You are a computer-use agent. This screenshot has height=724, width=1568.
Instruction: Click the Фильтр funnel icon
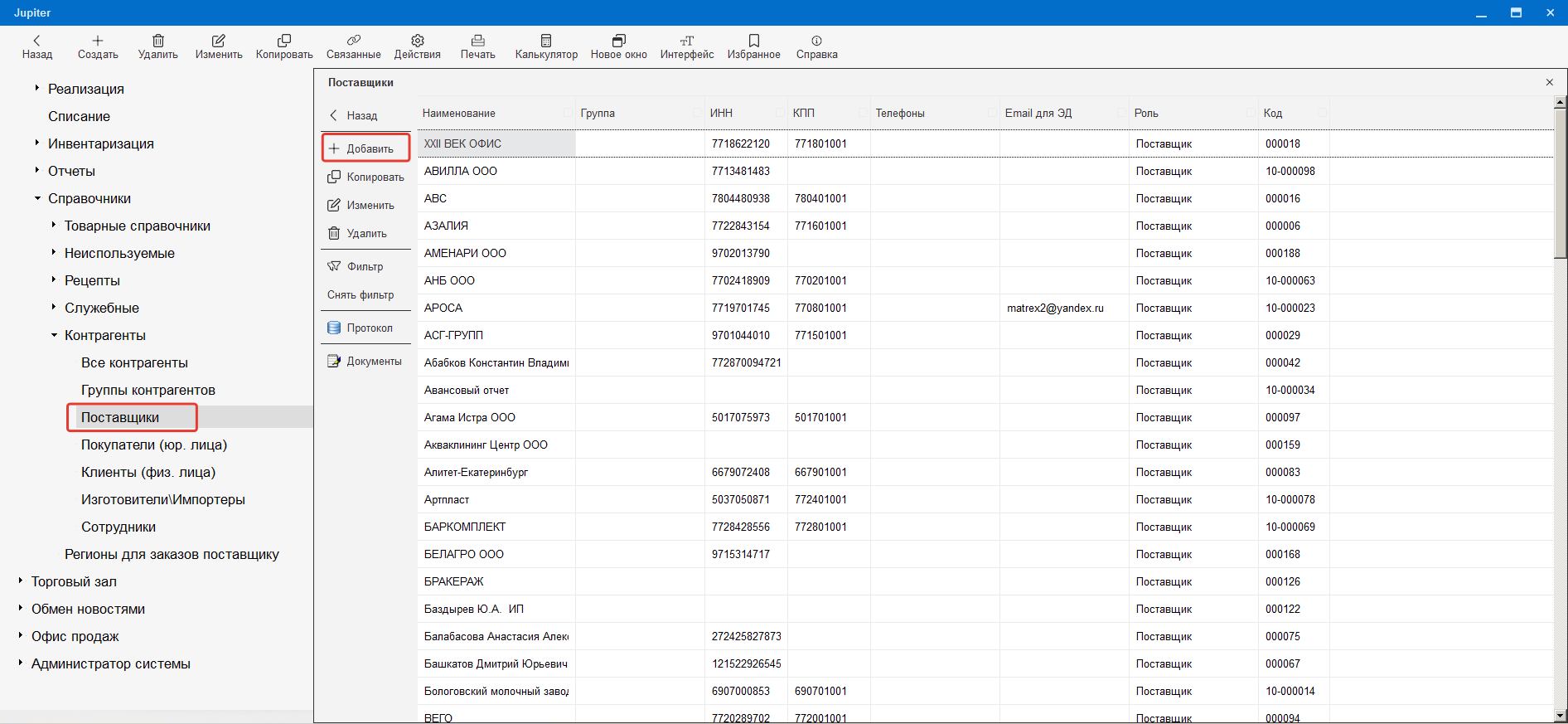[334, 266]
